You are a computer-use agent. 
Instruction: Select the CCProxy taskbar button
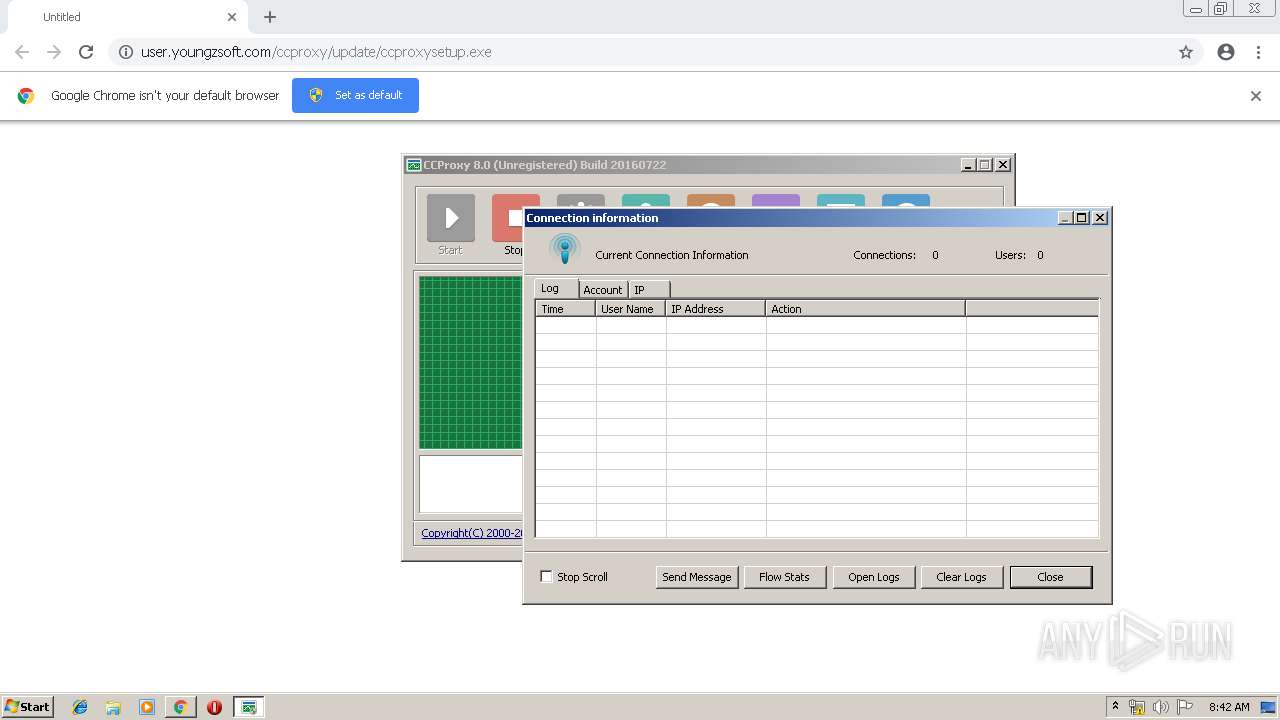[248, 707]
